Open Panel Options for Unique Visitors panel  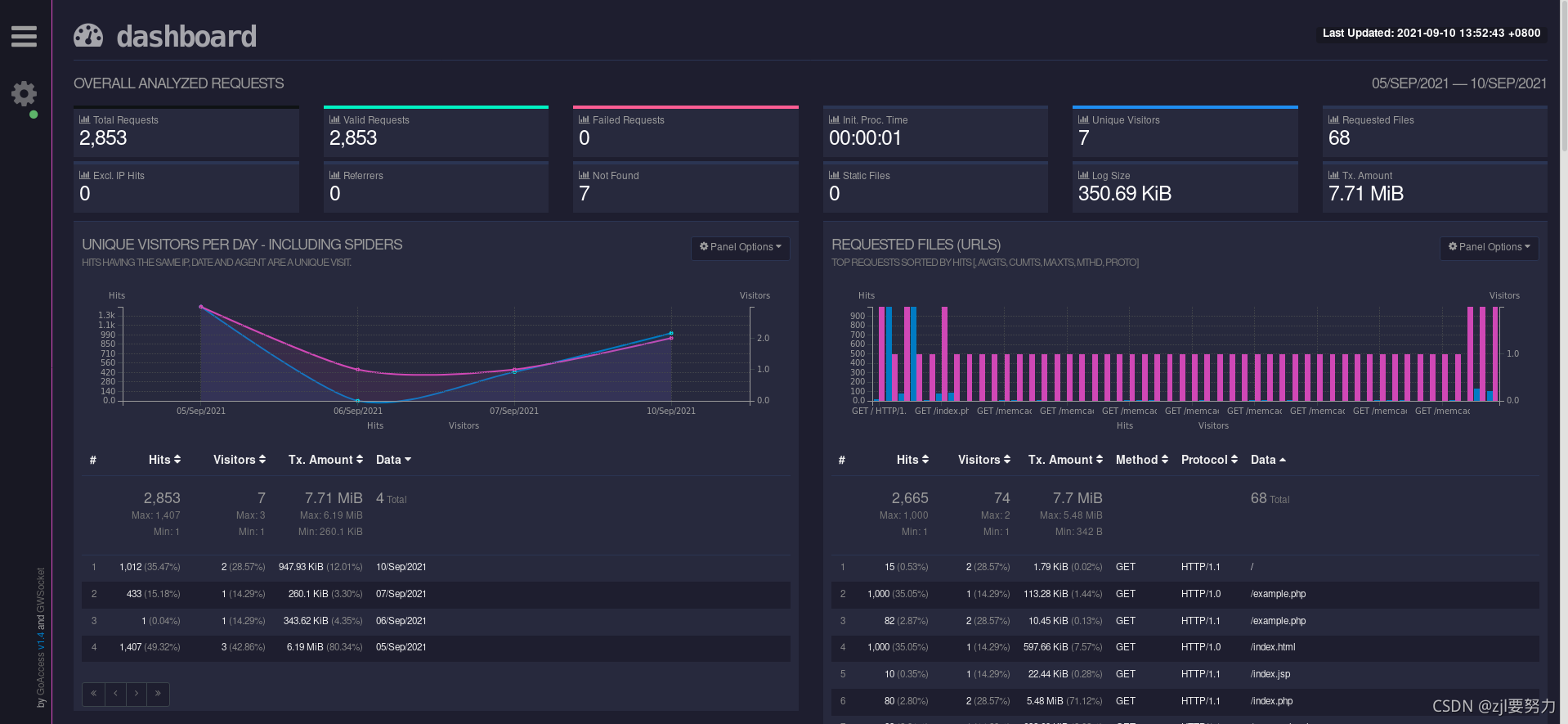[741, 247]
